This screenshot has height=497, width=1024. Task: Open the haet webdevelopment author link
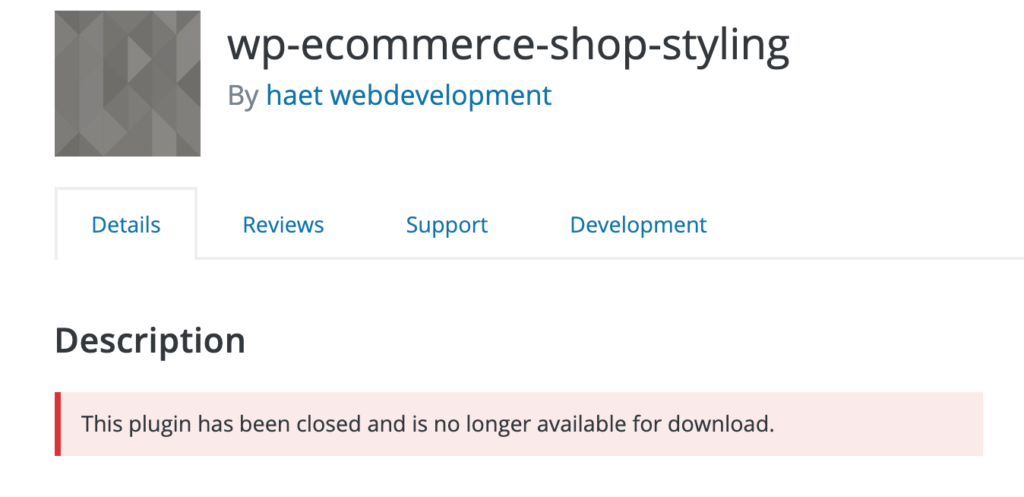409,96
